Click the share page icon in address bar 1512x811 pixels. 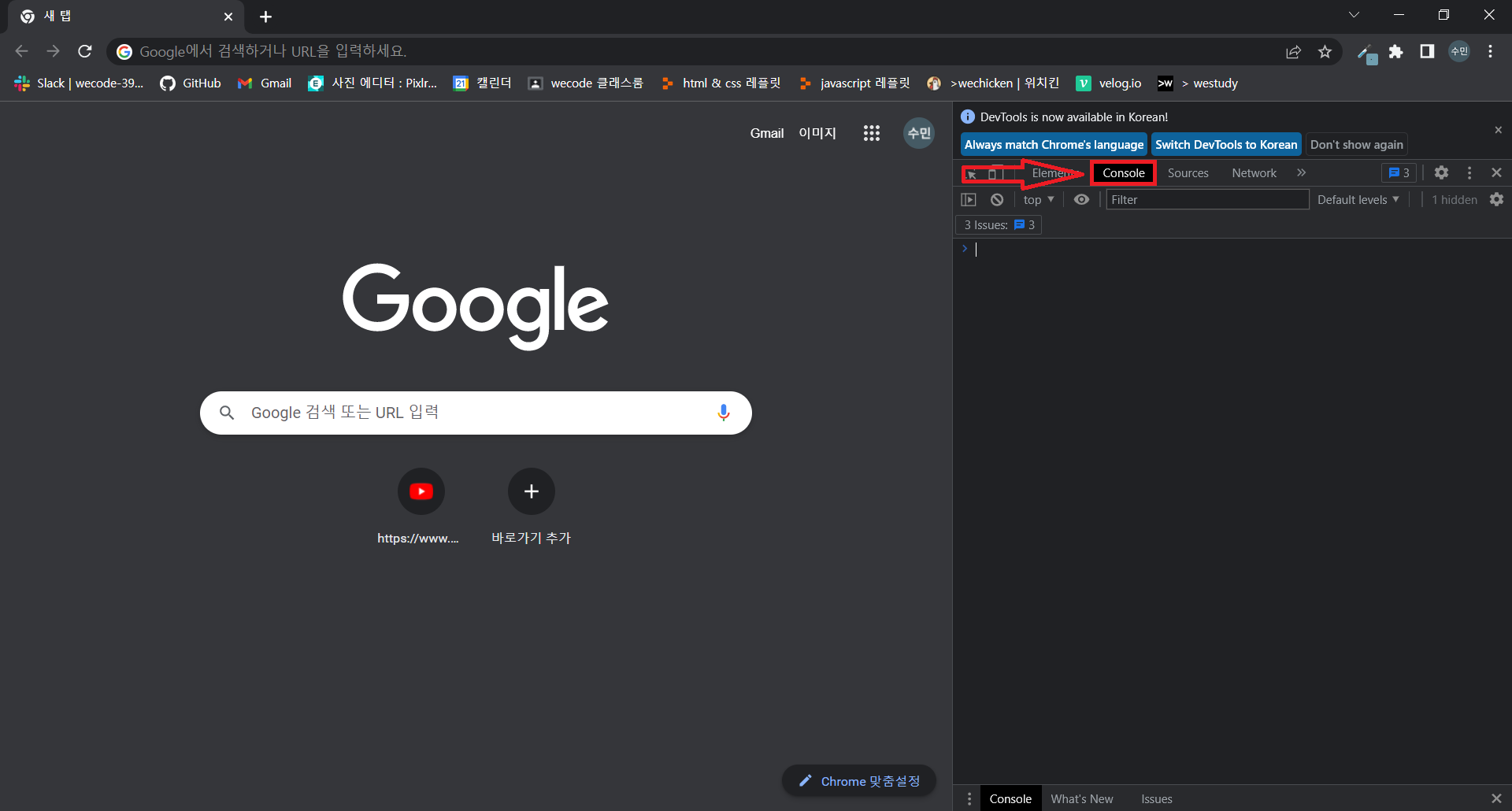pyautogui.click(x=1293, y=52)
